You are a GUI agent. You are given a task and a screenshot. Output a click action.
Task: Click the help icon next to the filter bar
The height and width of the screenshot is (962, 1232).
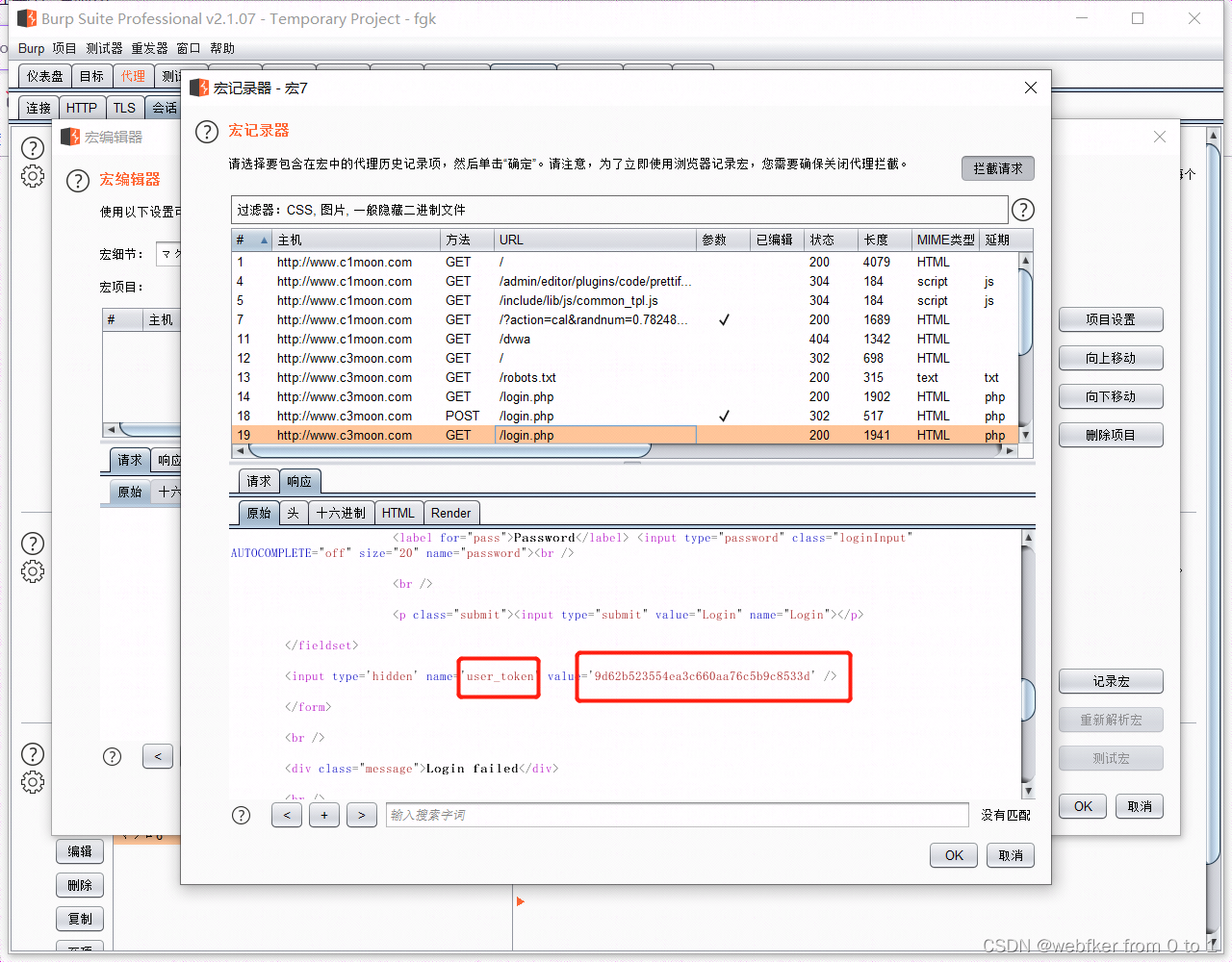point(1023,210)
